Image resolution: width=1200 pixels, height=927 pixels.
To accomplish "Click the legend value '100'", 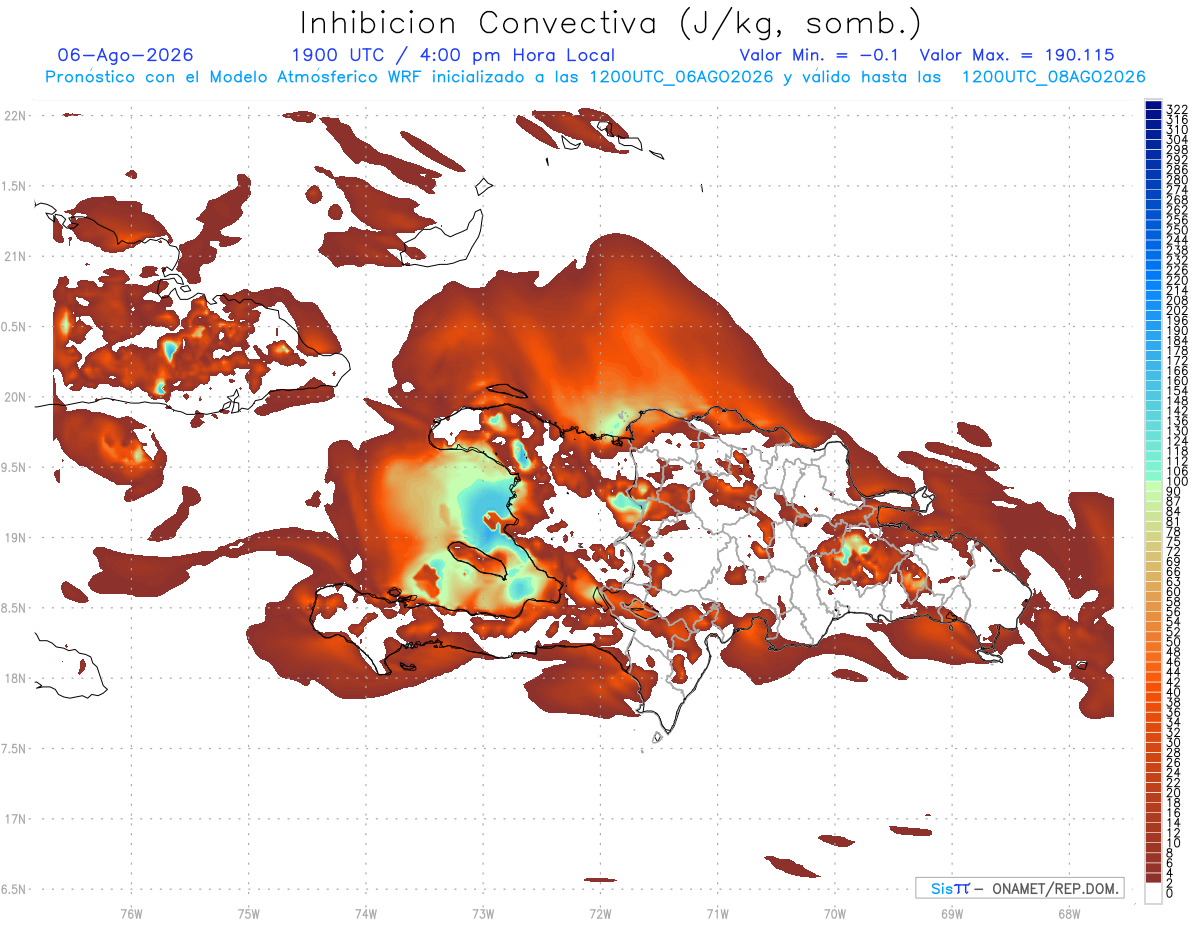I will click(x=1177, y=483).
